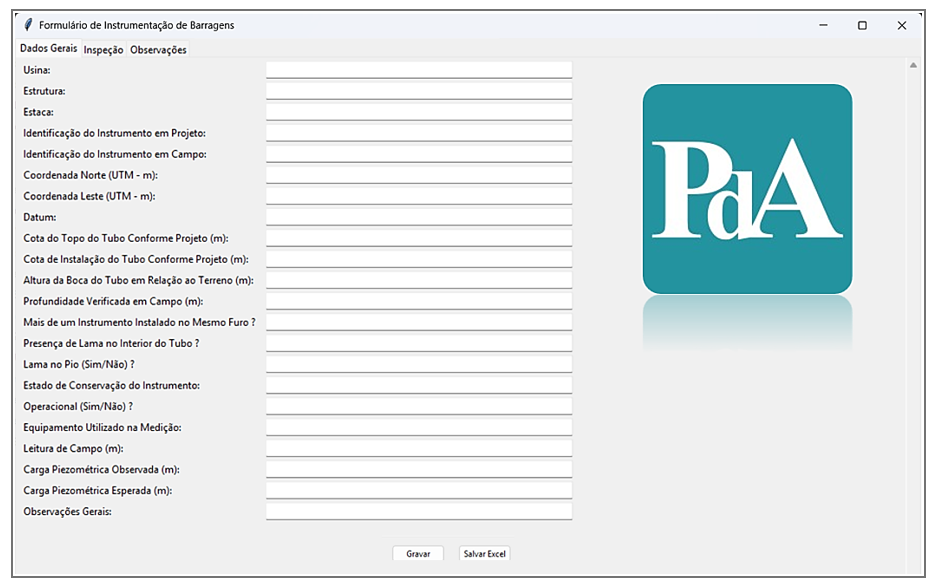Click the Lama no Pio input field
Image resolution: width=942 pixels, height=584 pixels.
pos(419,364)
